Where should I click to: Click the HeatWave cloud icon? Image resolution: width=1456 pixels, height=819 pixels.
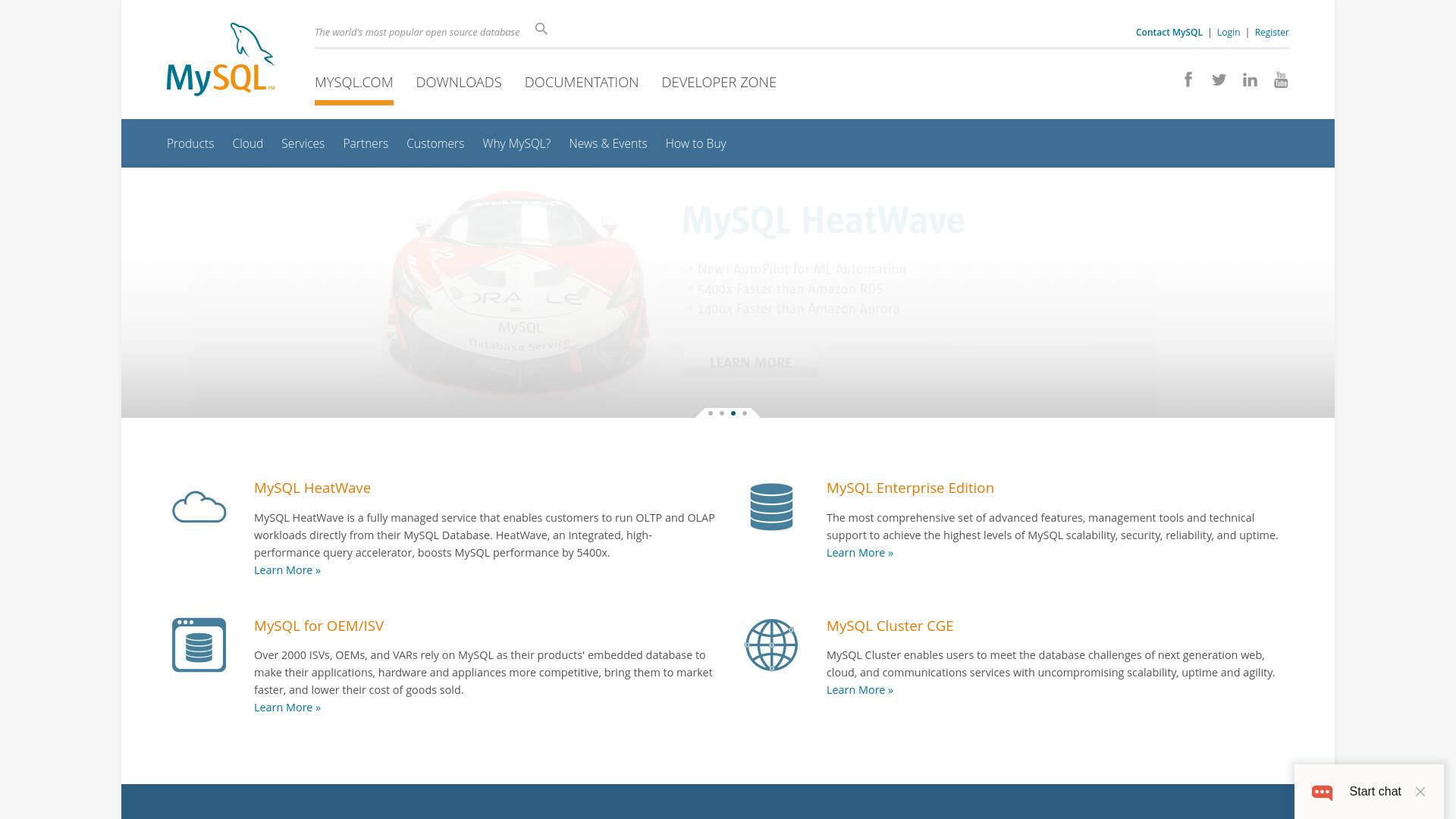pos(199,507)
